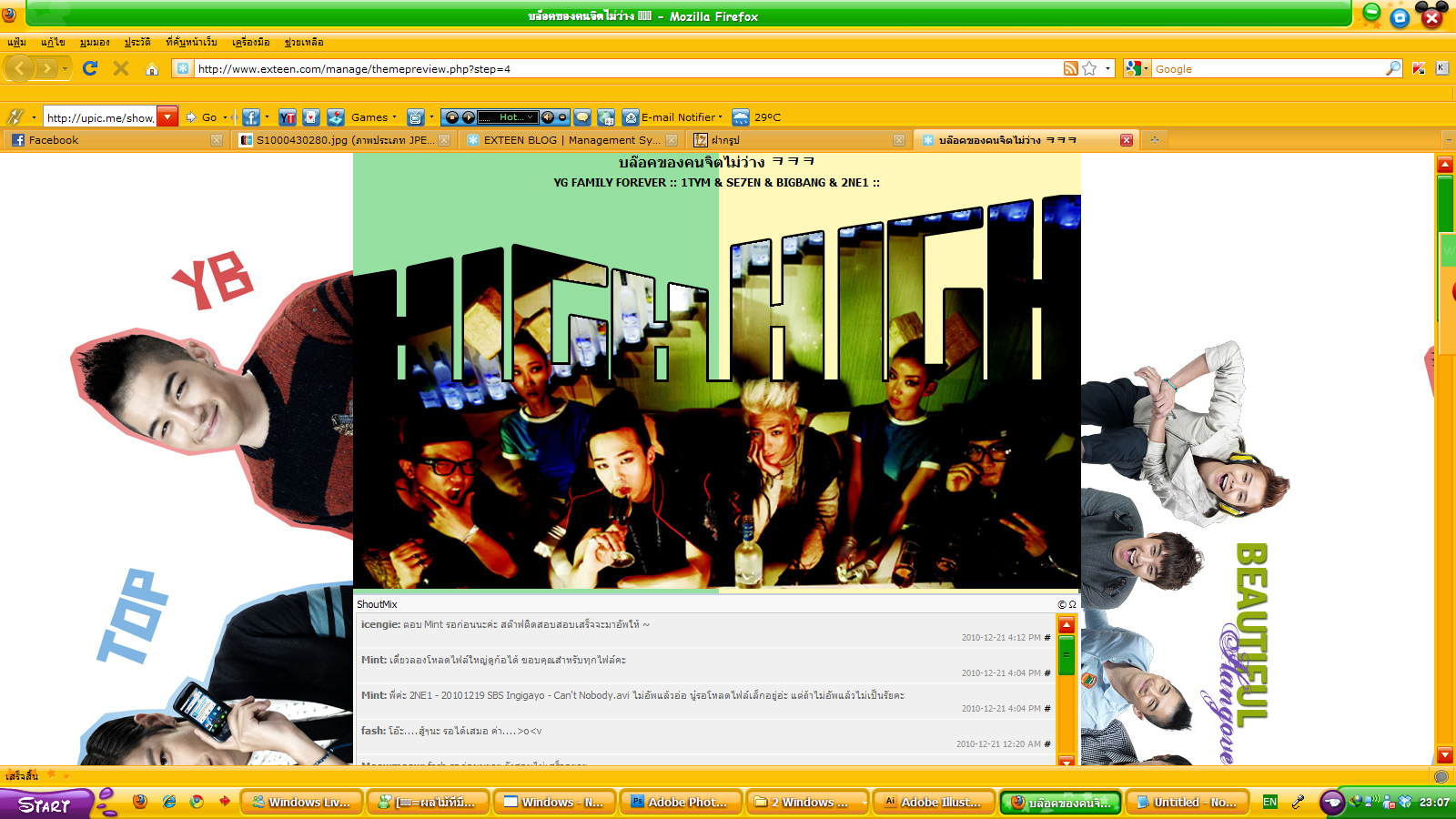Image resolution: width=1456 pixels, height=819 pixels.
Task: Reload the page with the refresh icon
Action: pyautogui.click(x=90, y=68)
